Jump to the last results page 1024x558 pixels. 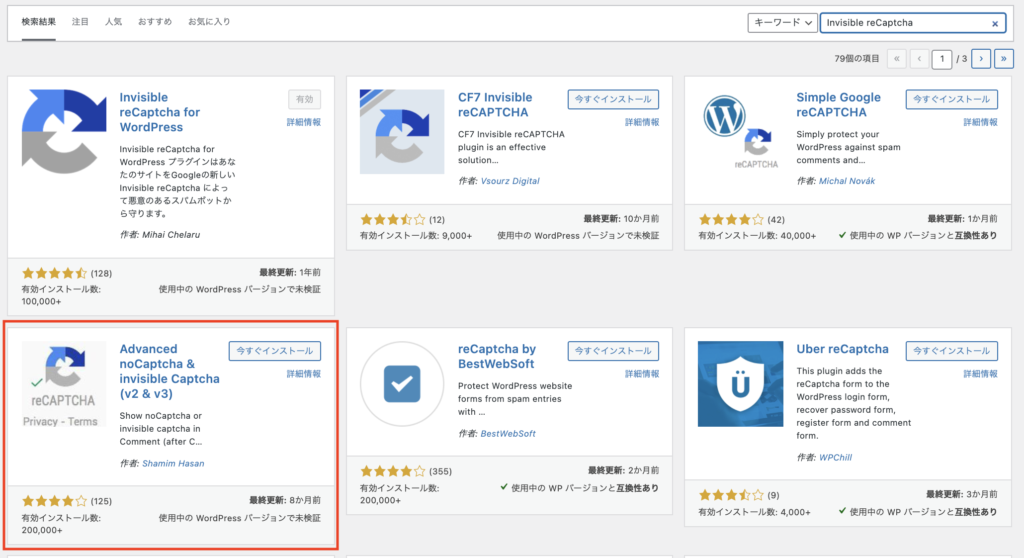1004,59
